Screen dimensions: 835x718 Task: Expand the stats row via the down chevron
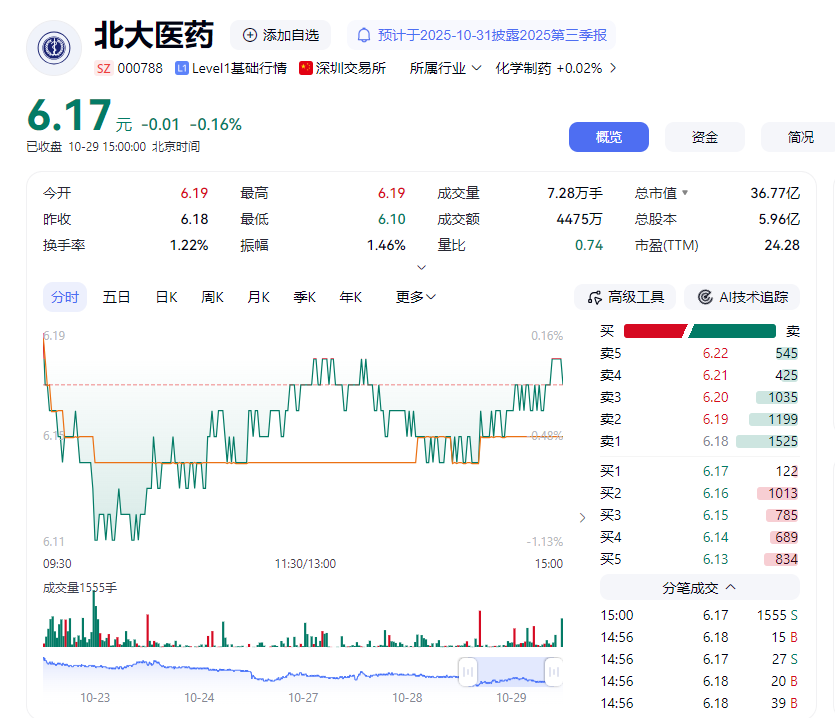pyautogui.click(x=421, y=267)
